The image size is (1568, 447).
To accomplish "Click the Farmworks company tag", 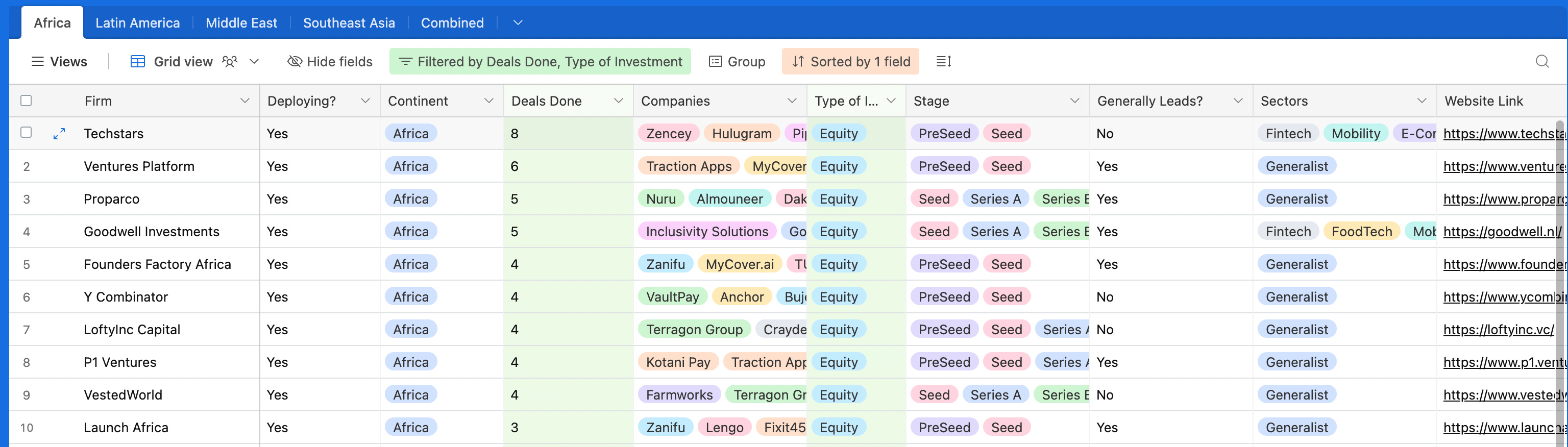I will point(679,395).
